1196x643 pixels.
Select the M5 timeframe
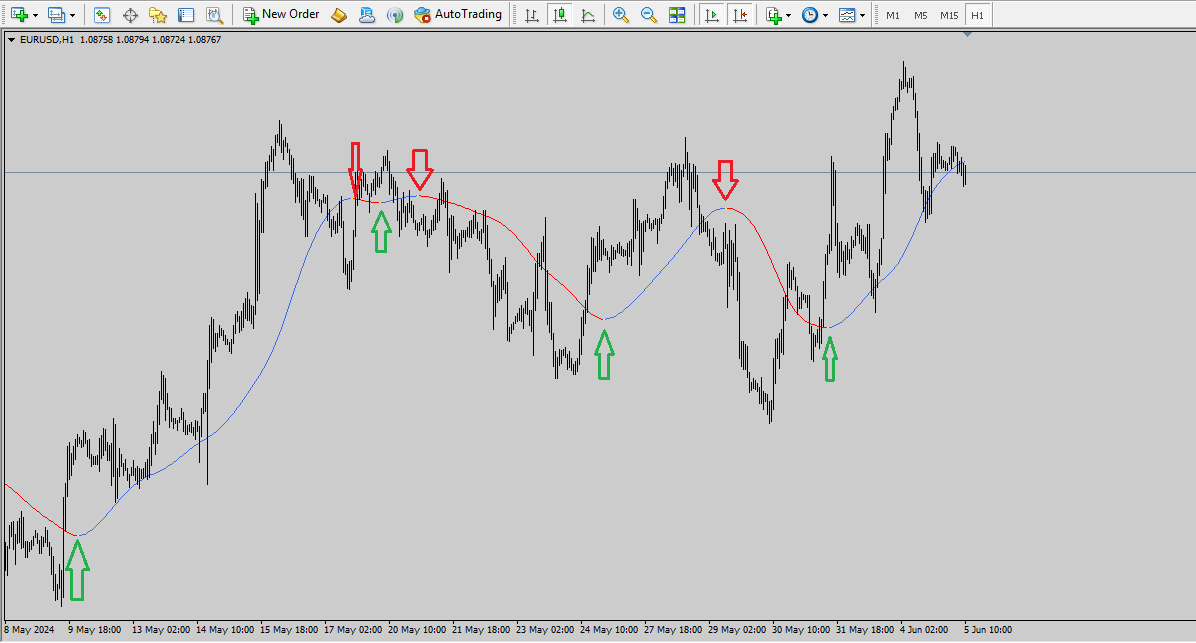tap(920, 16)
